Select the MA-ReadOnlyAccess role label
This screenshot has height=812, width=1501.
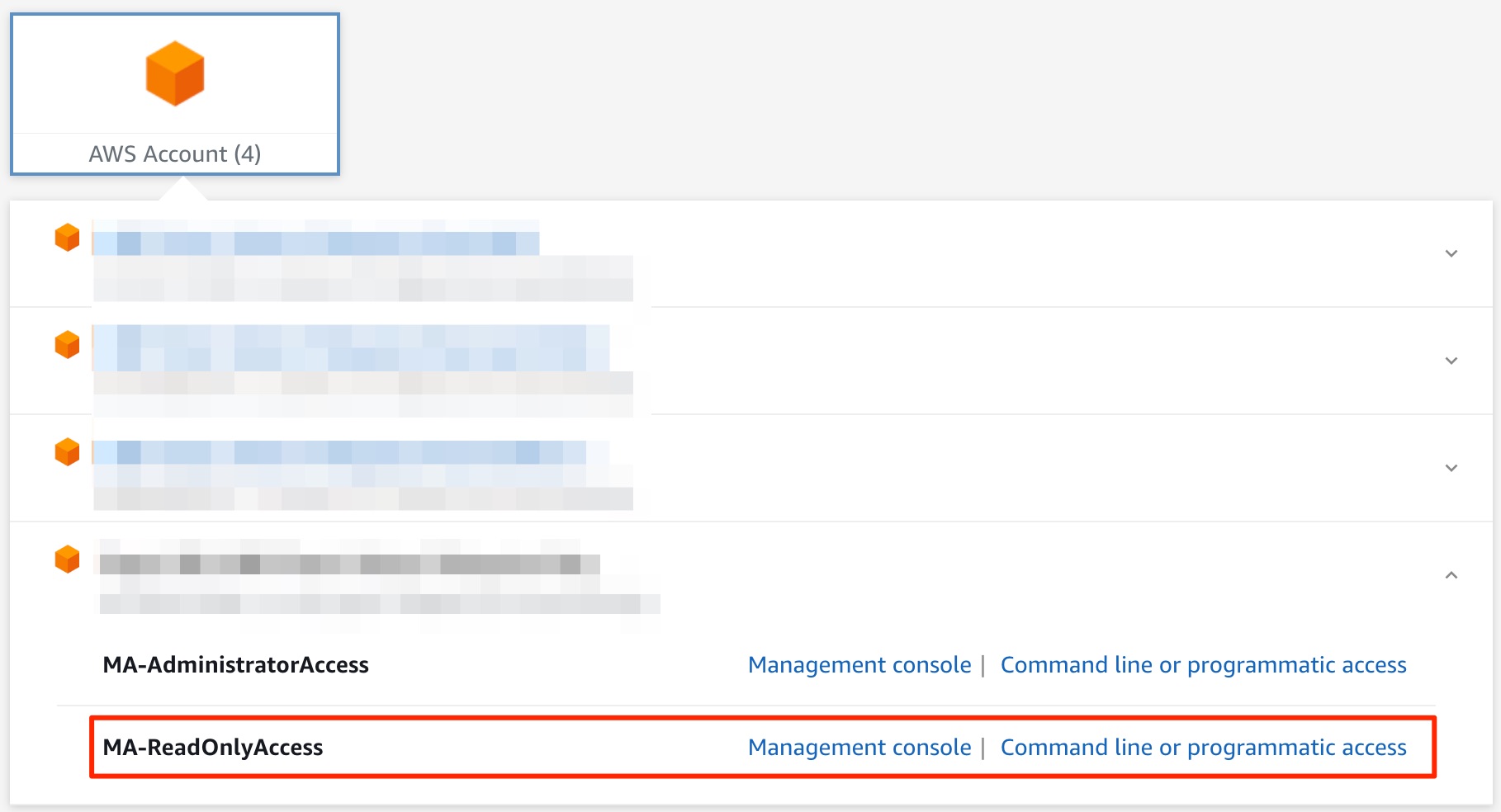tap(213, 748)
